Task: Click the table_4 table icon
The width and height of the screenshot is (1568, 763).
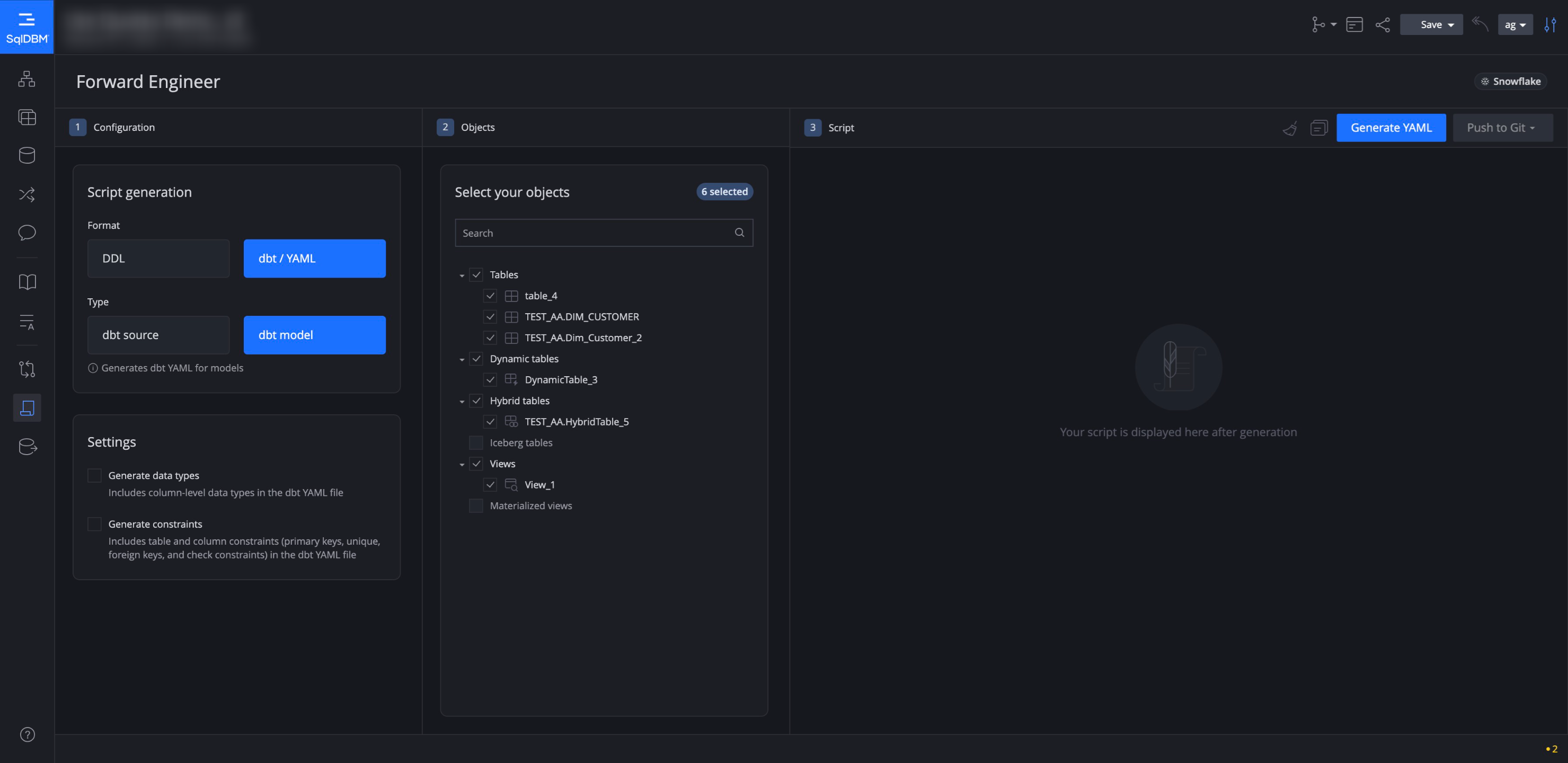Action: pos(511,296)
